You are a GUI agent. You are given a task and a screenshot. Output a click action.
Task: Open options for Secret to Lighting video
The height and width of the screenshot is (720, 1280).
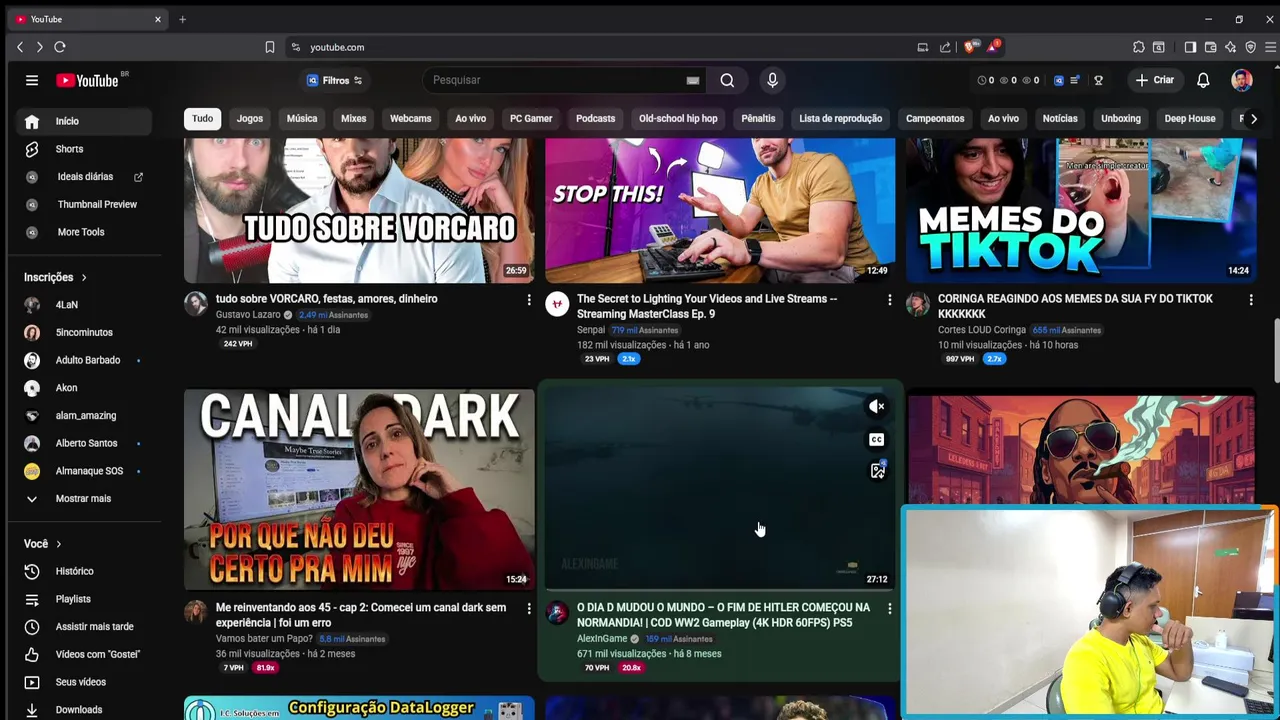pos(889,299)
